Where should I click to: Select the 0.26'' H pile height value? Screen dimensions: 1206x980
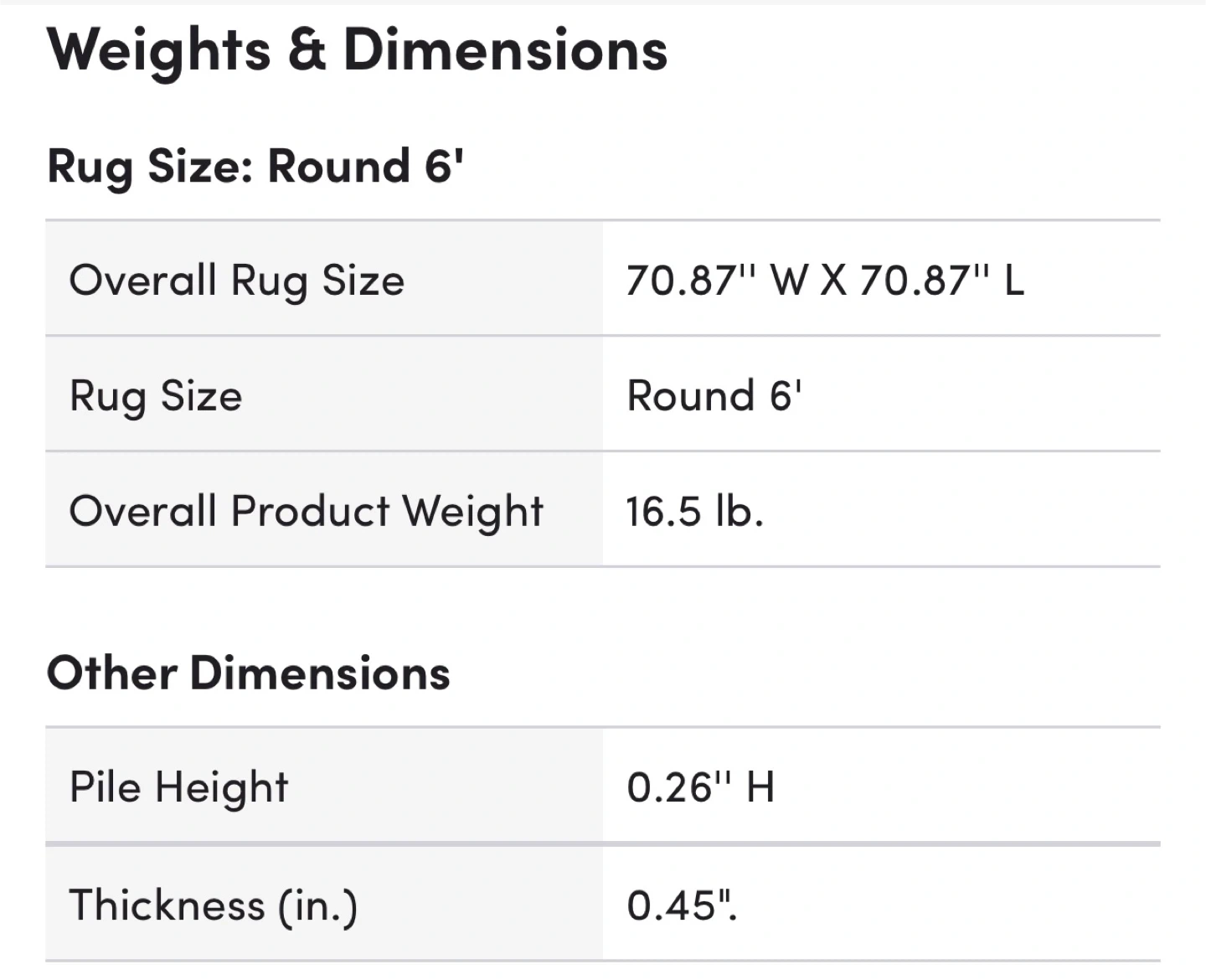click(700, 787)
